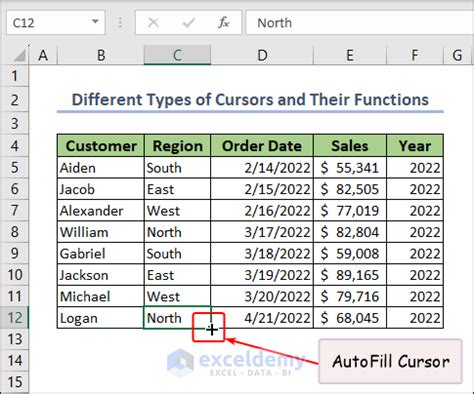Click the sales value $ 82,505
This screenshot has height=394, width=474.
point(350,189)
